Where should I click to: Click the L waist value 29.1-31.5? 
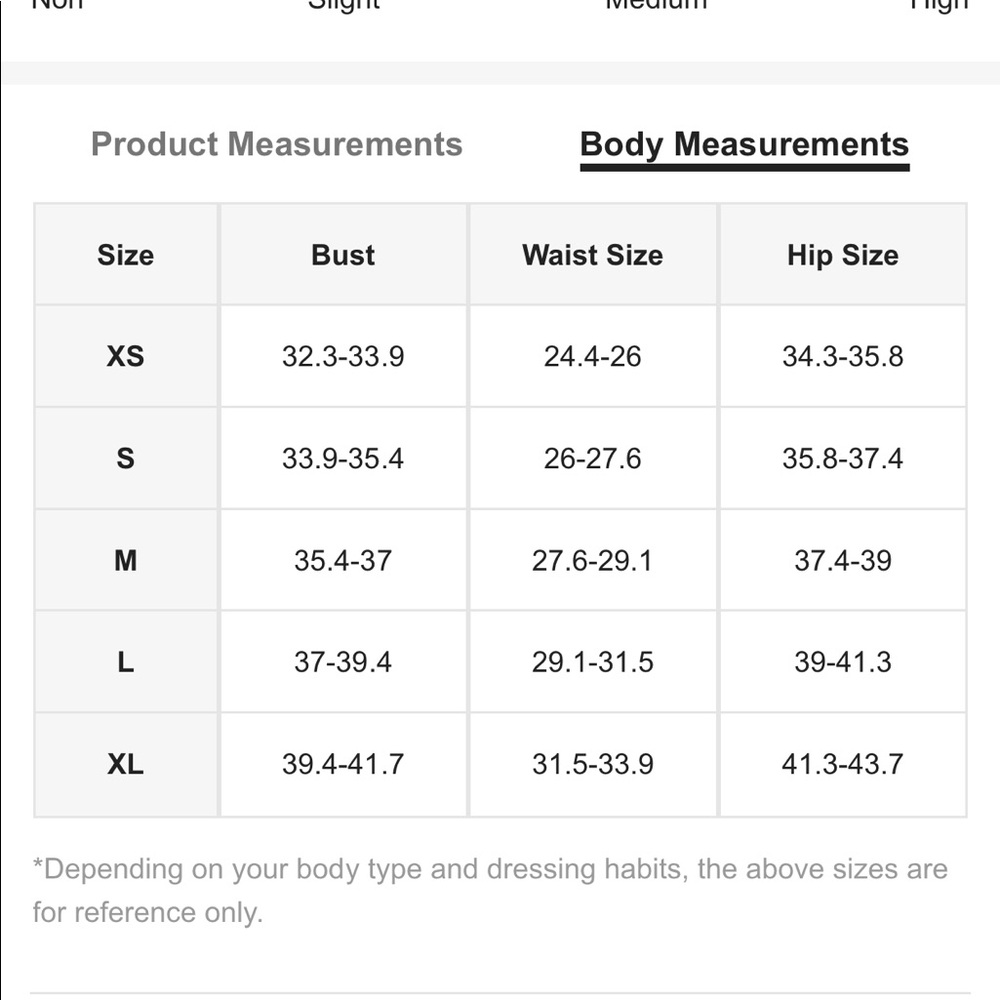click(x=592, y=662)
